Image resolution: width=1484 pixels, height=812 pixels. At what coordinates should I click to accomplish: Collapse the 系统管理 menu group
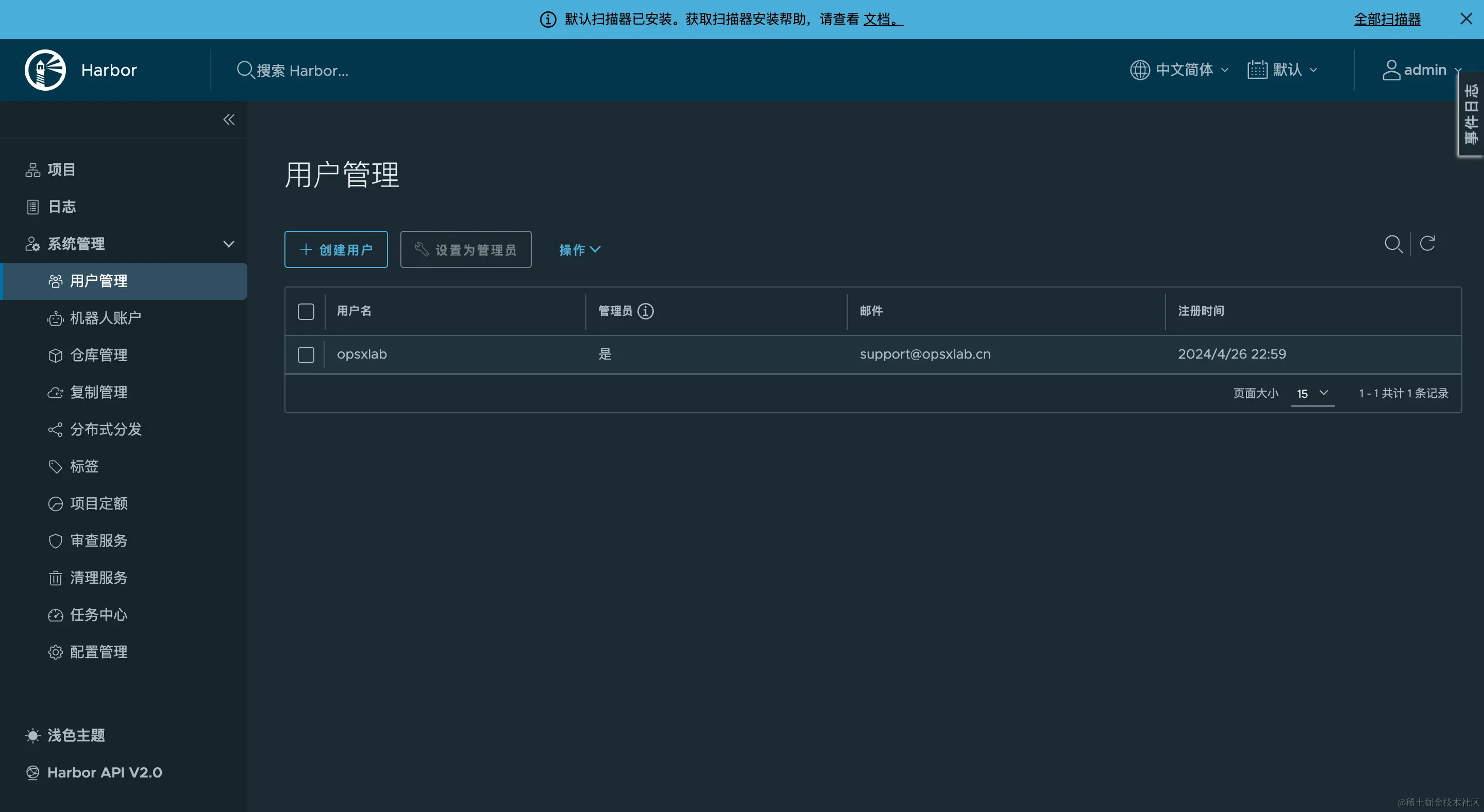(x=228, y=244)
